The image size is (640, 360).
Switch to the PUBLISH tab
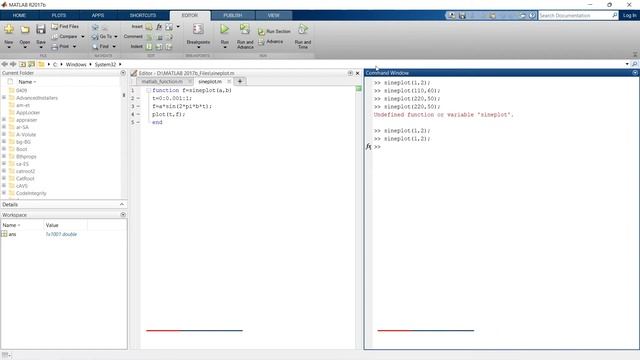pyautogui.click(x=233, y=16)
